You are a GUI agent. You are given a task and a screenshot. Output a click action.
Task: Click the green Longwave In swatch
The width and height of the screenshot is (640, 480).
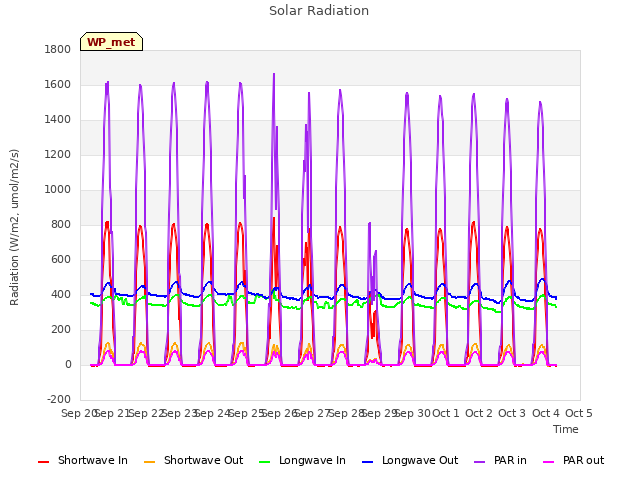[x=264, y=462]
